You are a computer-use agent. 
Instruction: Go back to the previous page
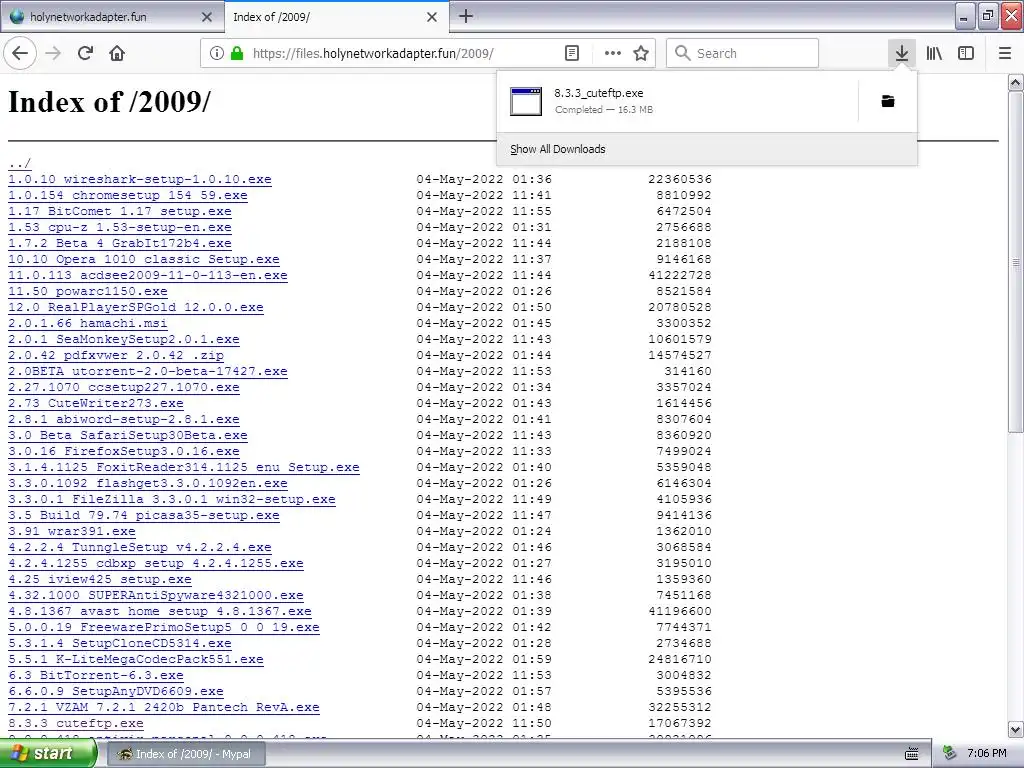[20, 53]
